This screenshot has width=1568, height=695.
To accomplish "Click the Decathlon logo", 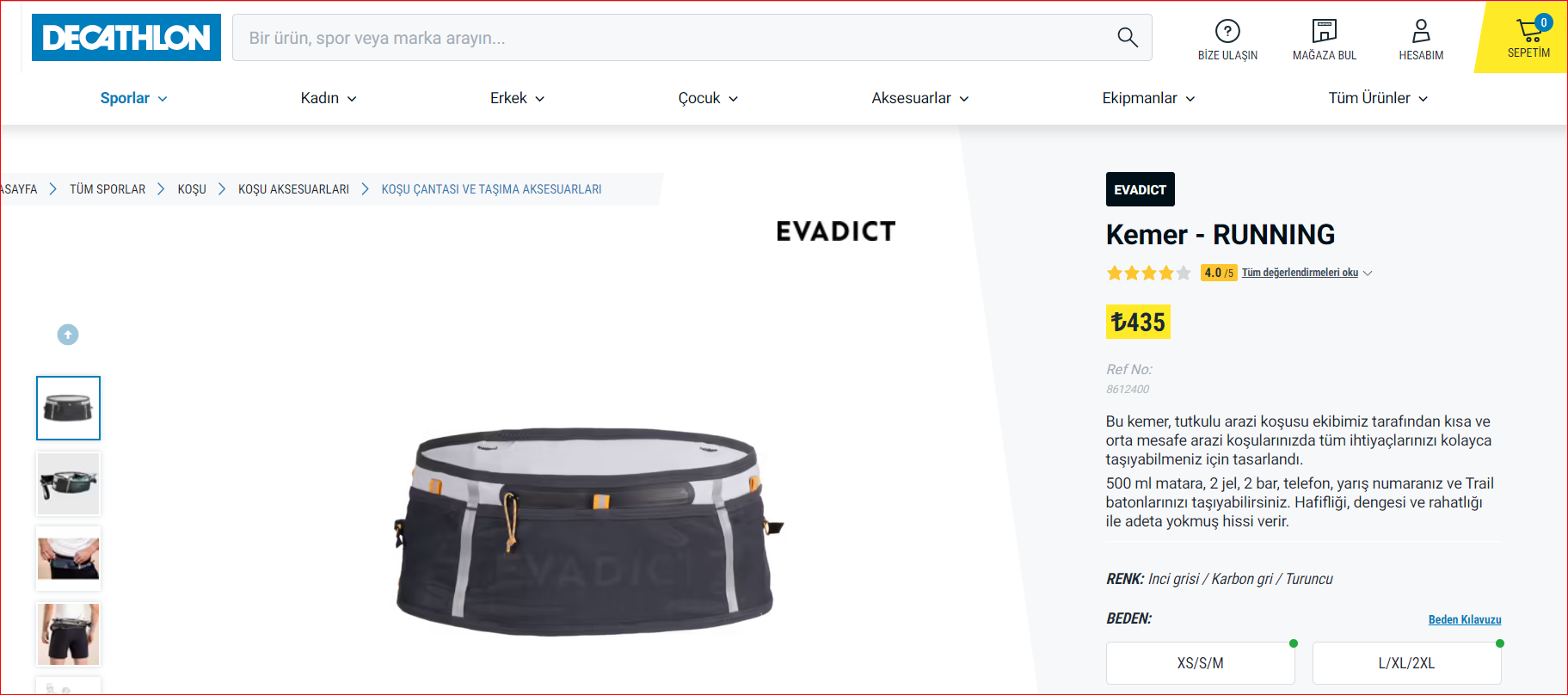I will tap(126, 37).
